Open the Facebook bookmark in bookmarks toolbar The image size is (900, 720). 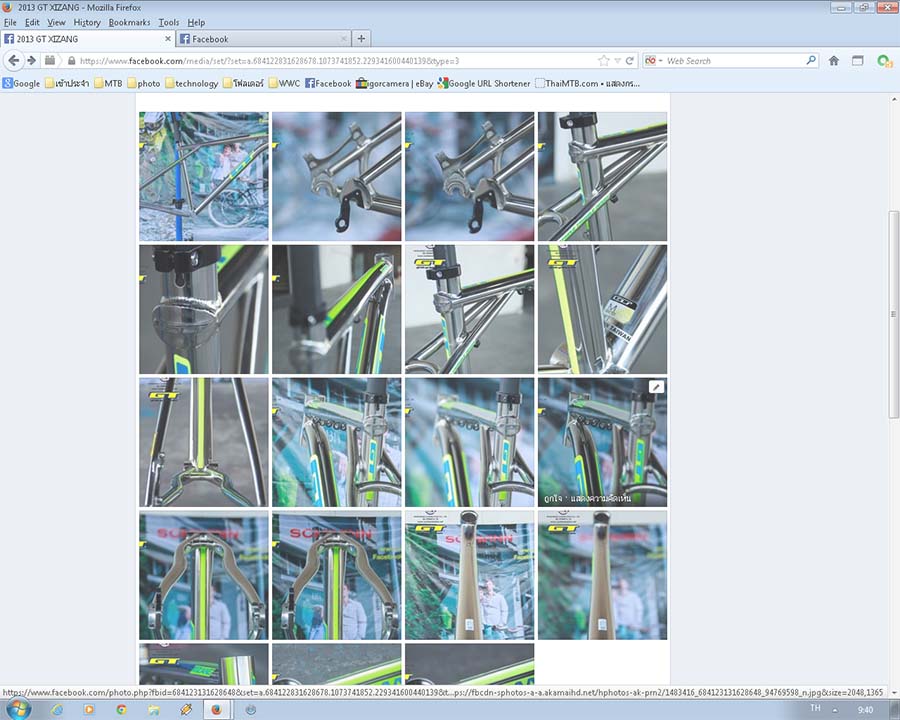[328, 83]
